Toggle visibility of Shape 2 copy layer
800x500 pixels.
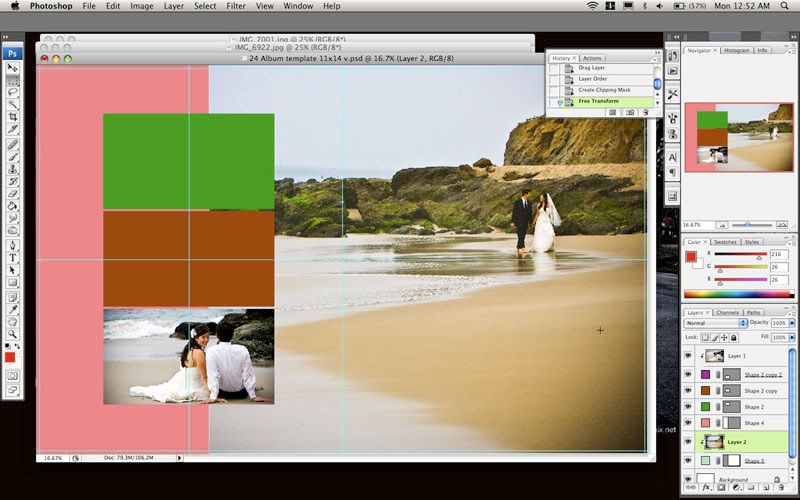(688, 390)
